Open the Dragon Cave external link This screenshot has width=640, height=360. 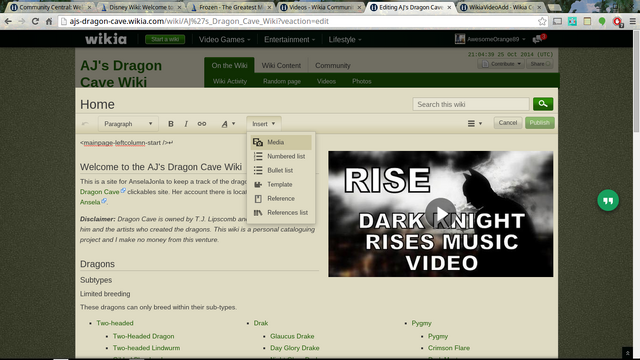(100, 192)
